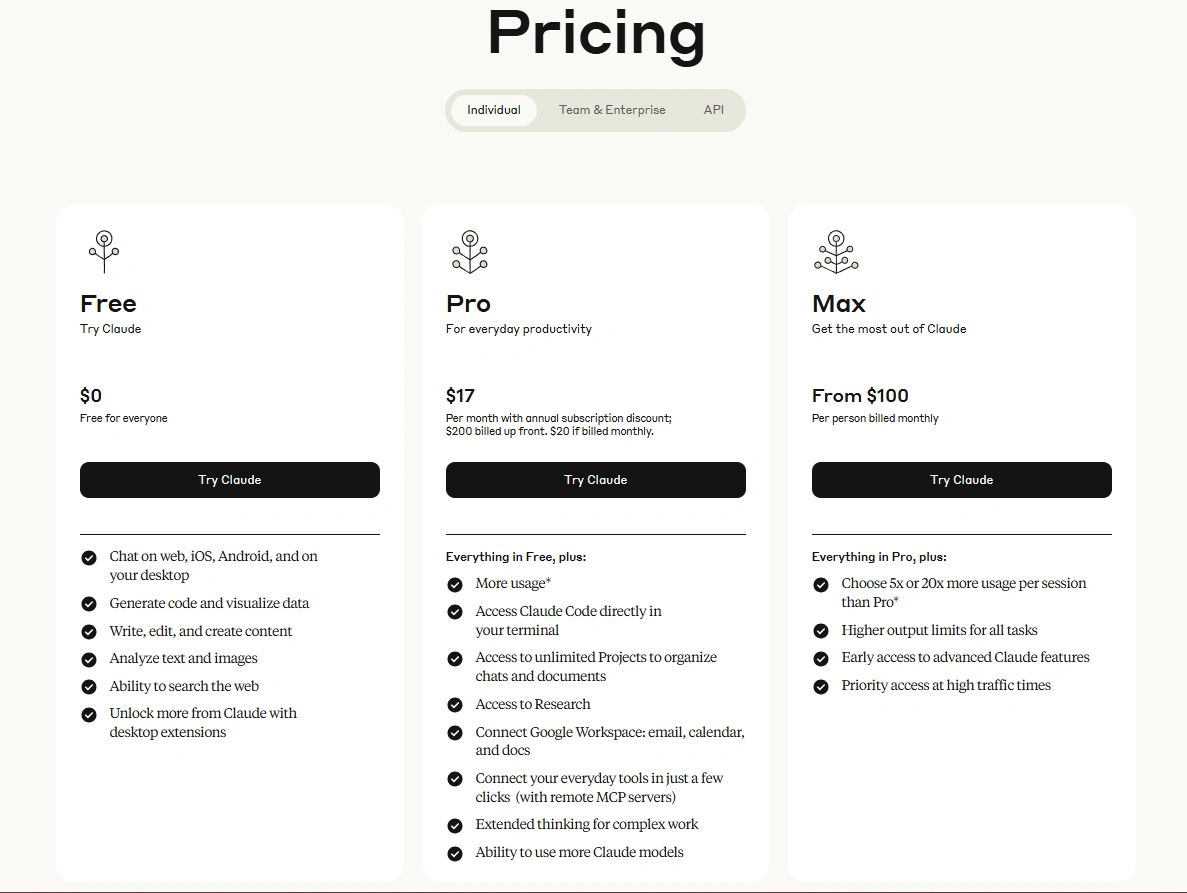Screen dimensions: 1187x893
Task: Click Try Claude under the Pro plan
Action: point(595,480)
